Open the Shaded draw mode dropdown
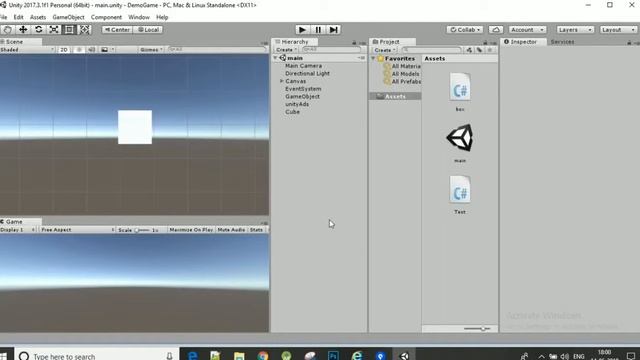Screen dimensions: 640x360 pyautogui.click(x=27, y=49)
